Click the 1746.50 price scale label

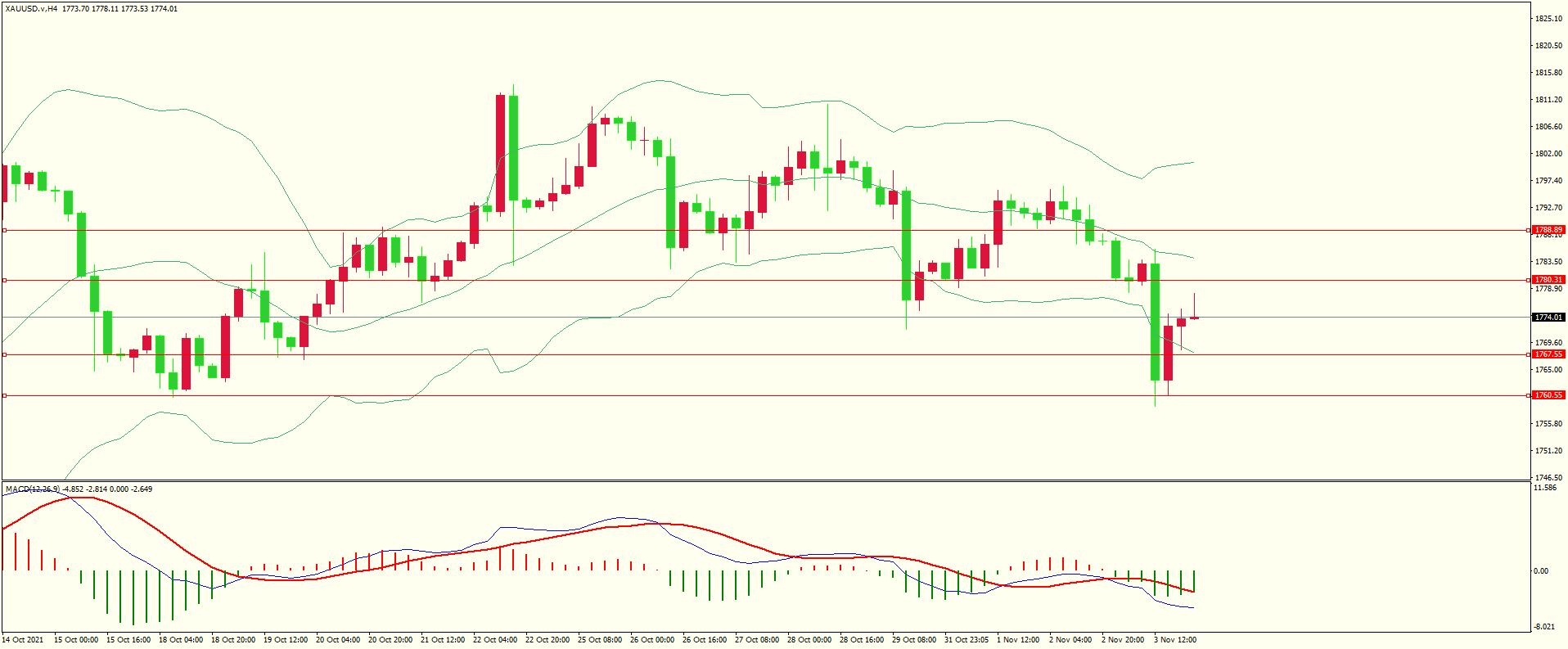[1548, 478]
